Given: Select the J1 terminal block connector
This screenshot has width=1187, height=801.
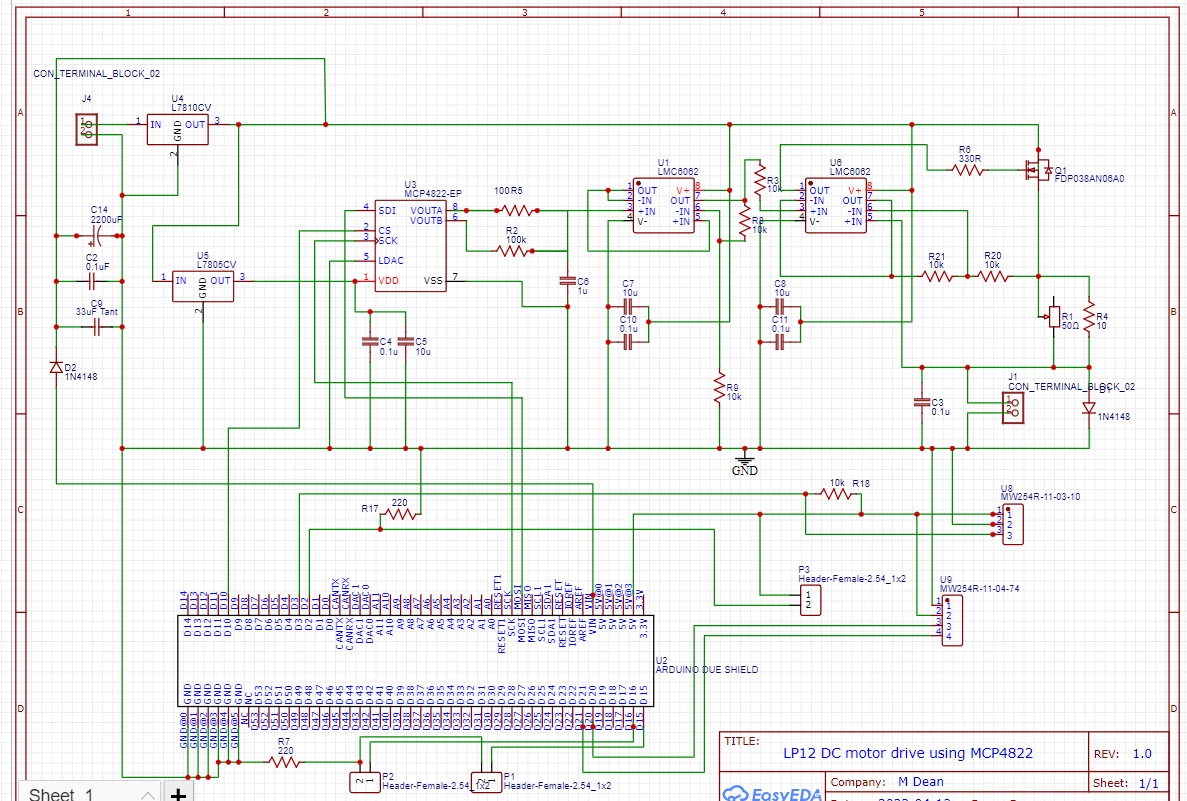Looking at the screenshot, I should [1014, 408].
